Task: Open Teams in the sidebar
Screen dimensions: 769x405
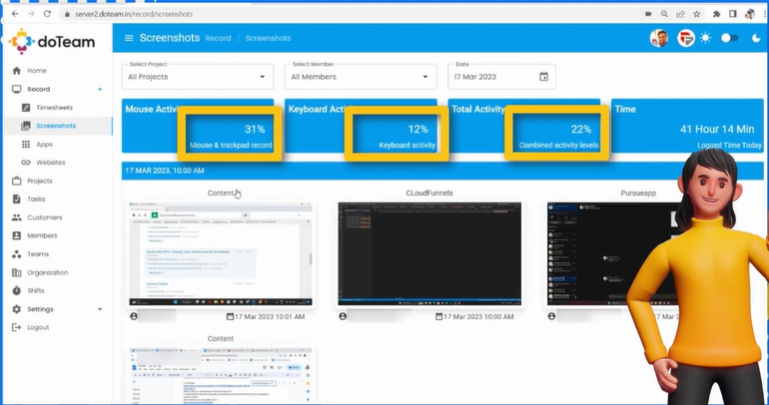Action: tap(38, 254)
